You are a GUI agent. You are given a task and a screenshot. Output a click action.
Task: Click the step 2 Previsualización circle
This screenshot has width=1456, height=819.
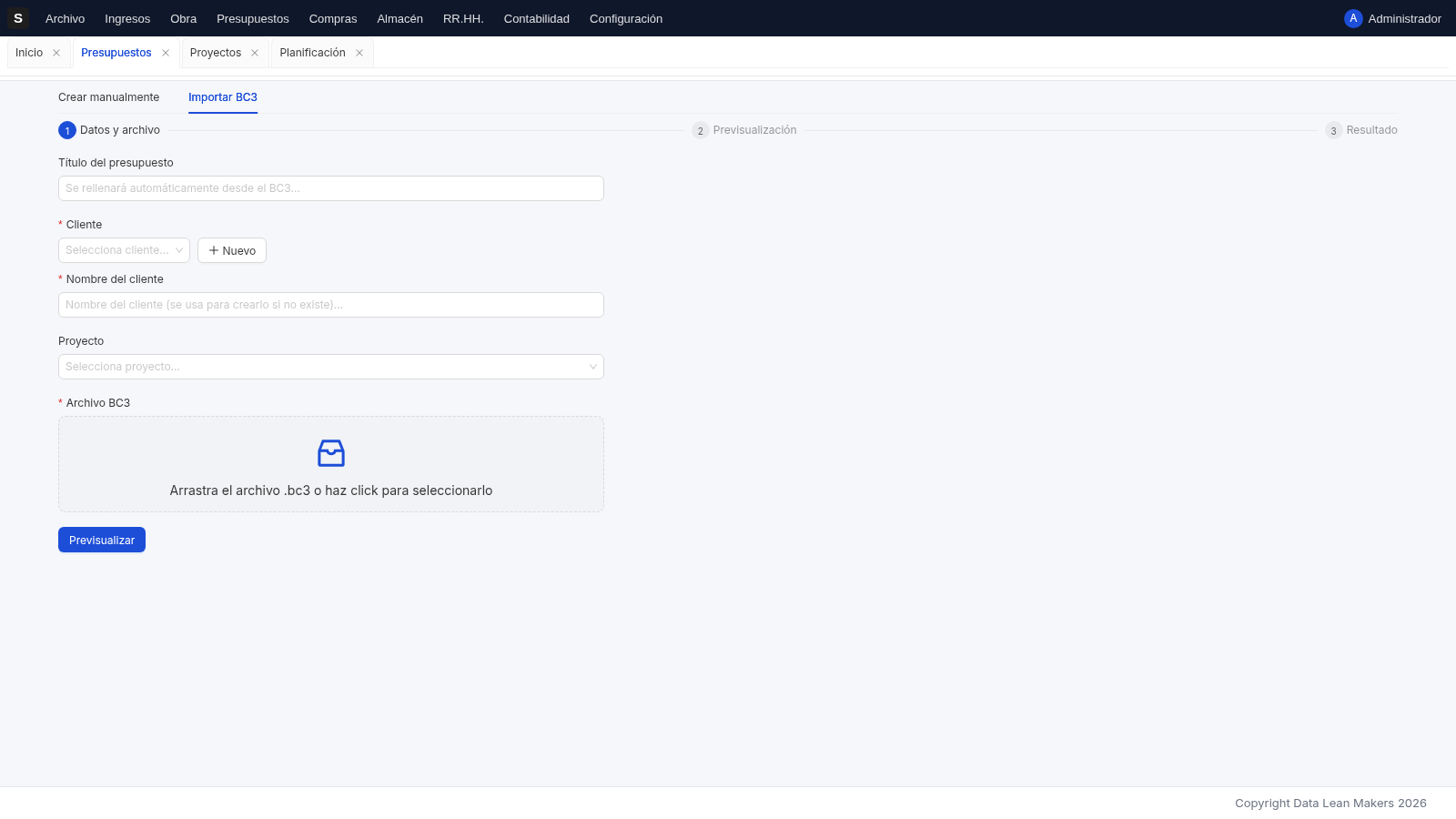coord(701,130)
